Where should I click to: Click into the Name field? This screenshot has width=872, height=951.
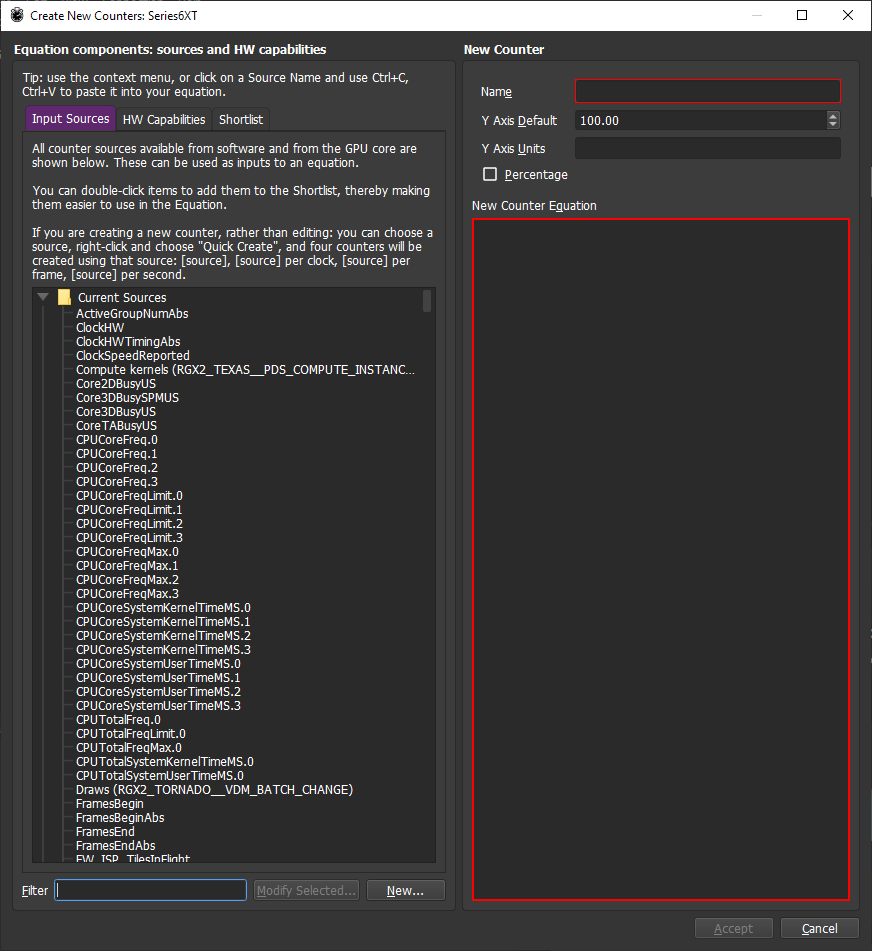(707, 92)
